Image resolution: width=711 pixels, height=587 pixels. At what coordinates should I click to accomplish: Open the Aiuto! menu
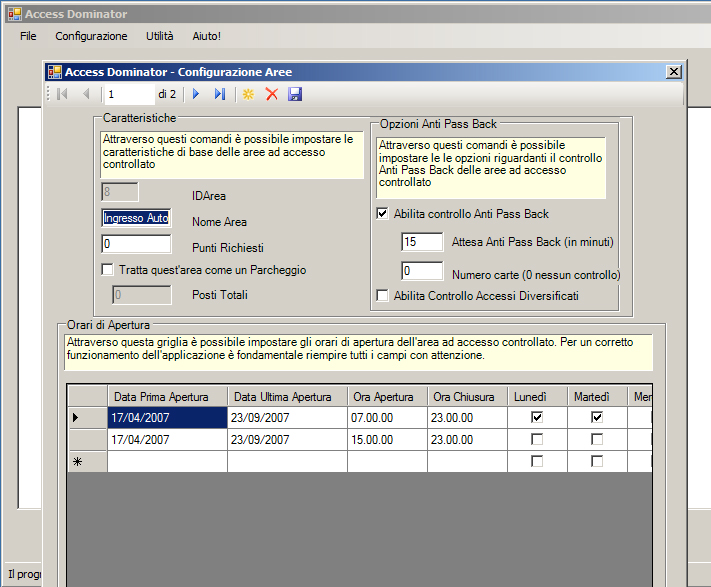pyautogui.click(x=206, y=36)
